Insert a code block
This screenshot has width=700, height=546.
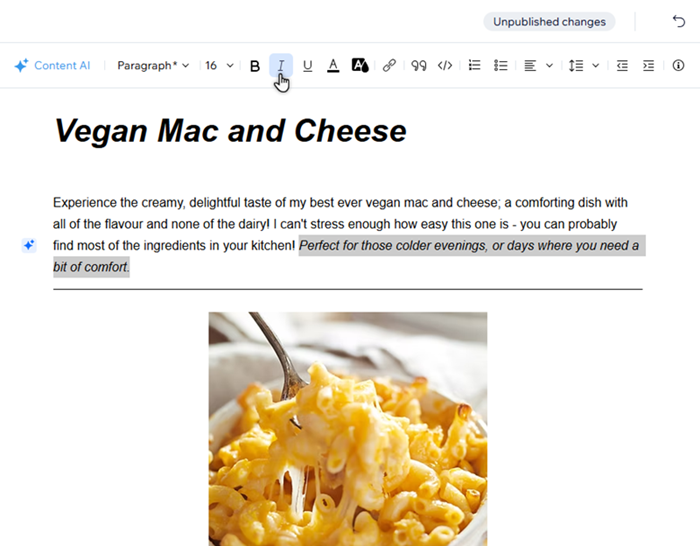[445, 66]
